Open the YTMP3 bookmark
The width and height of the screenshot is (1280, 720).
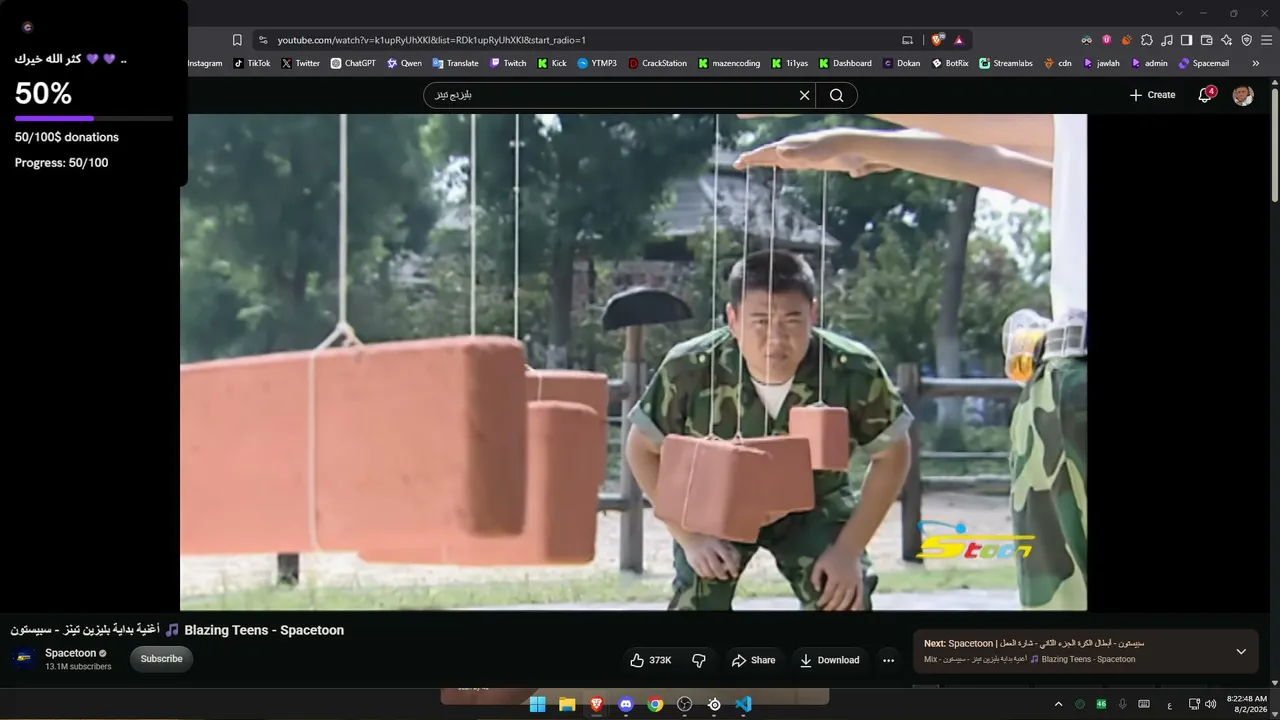pos(597,63)
